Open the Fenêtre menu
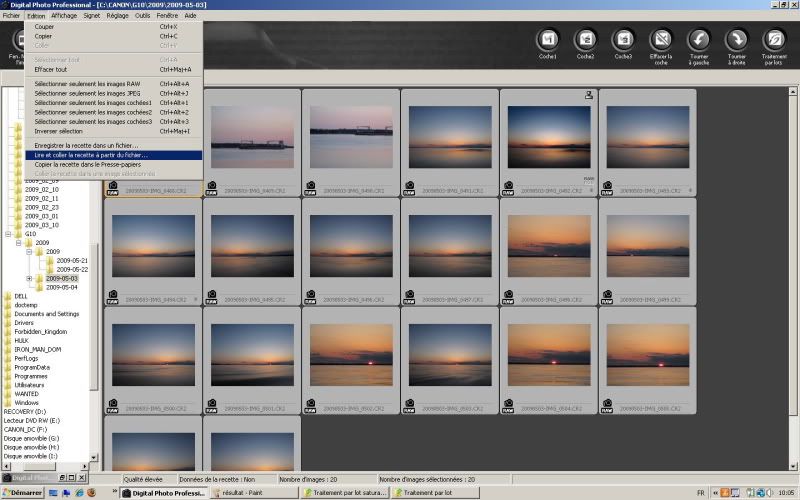 point(167,16)
